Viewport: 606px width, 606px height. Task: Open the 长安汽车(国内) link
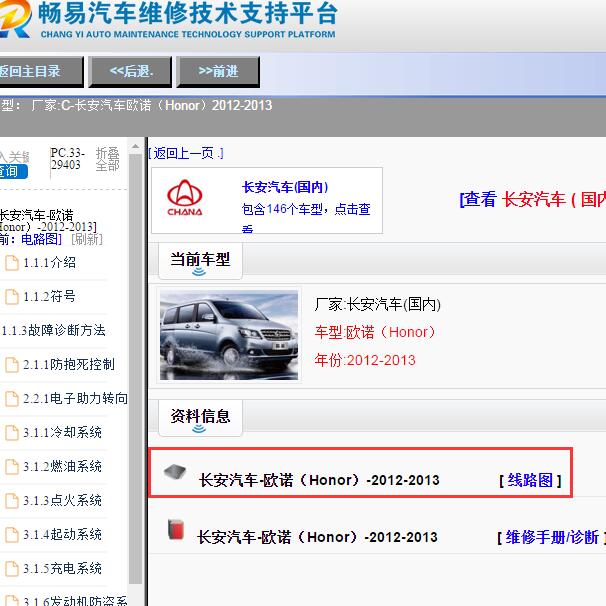click(x=285, y=187)
